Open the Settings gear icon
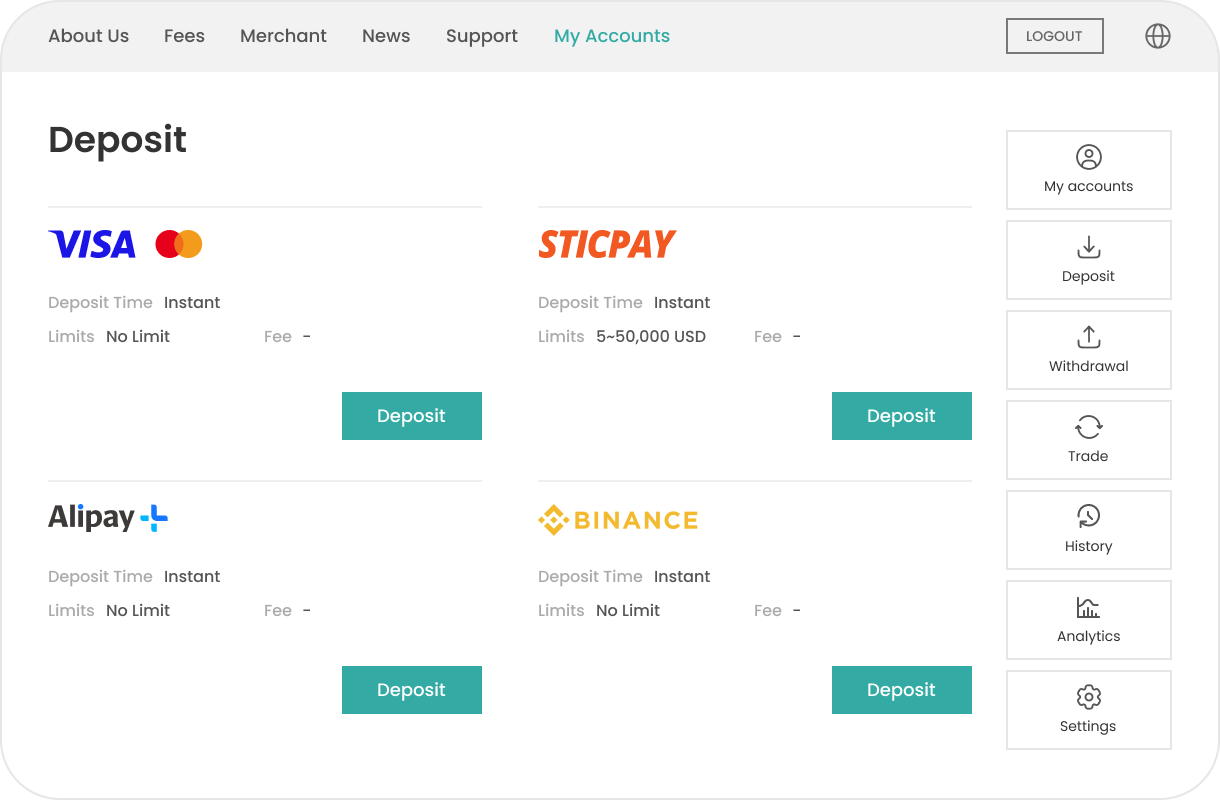The width and height of the screenshot is (1220, 800). pyautogui.click(x=1088, y=697)
